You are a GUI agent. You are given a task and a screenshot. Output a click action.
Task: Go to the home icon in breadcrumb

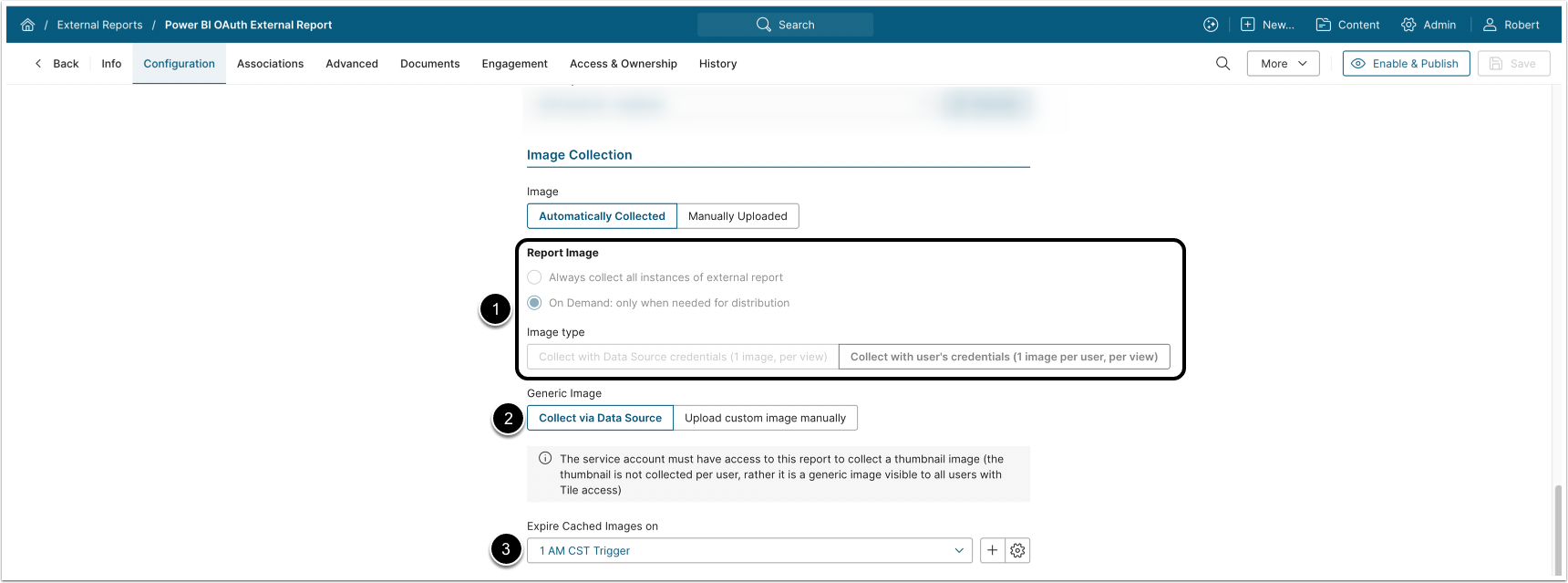coord(27,25)
